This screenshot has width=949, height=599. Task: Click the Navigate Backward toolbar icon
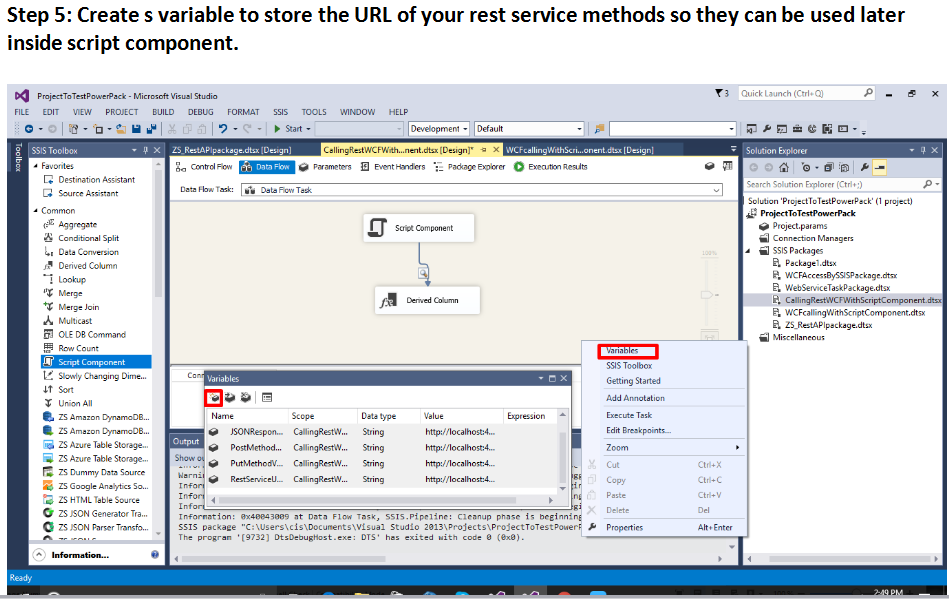29,129
